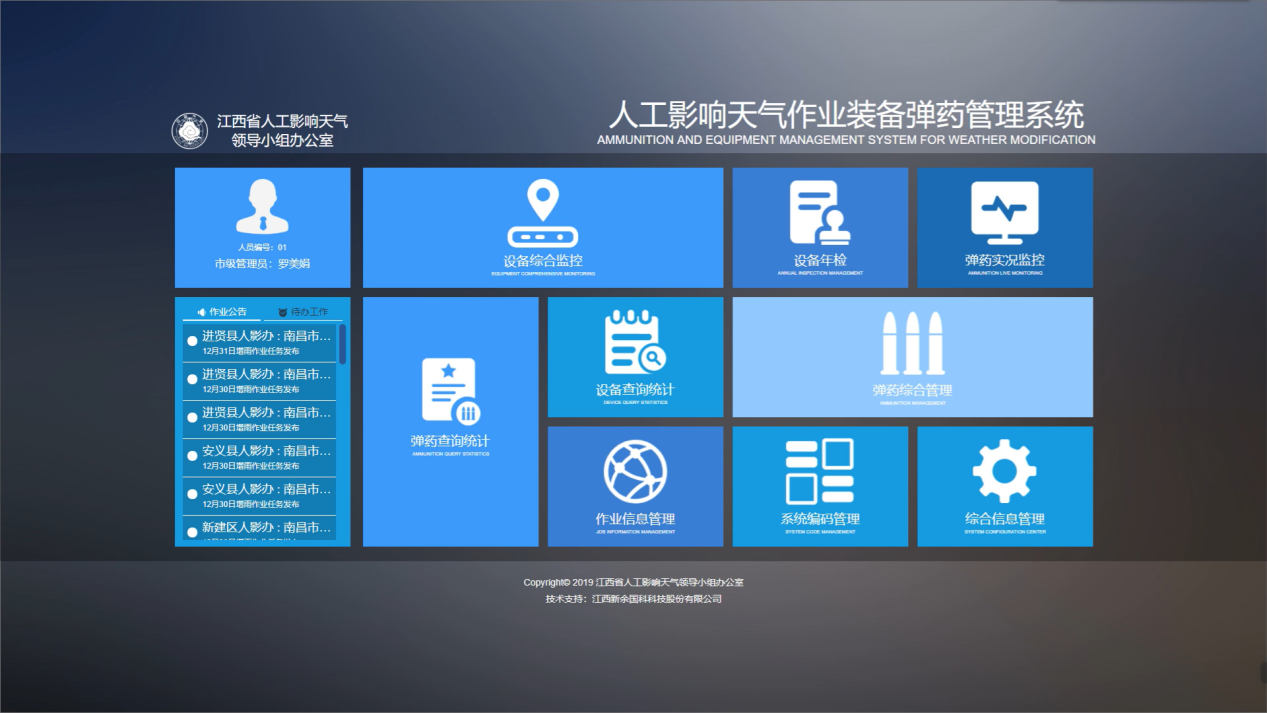Click the announcement list scrollbar thumb
Screen dimensions: 1267x713
click(342, 343)
